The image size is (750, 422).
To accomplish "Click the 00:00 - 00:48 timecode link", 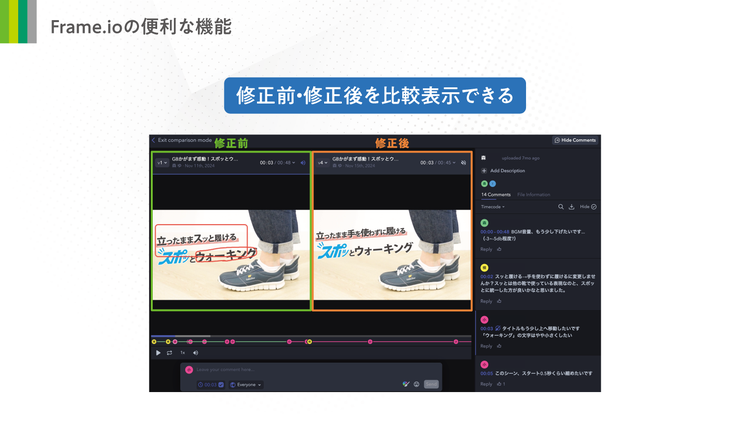I will (x=495, y=232).
